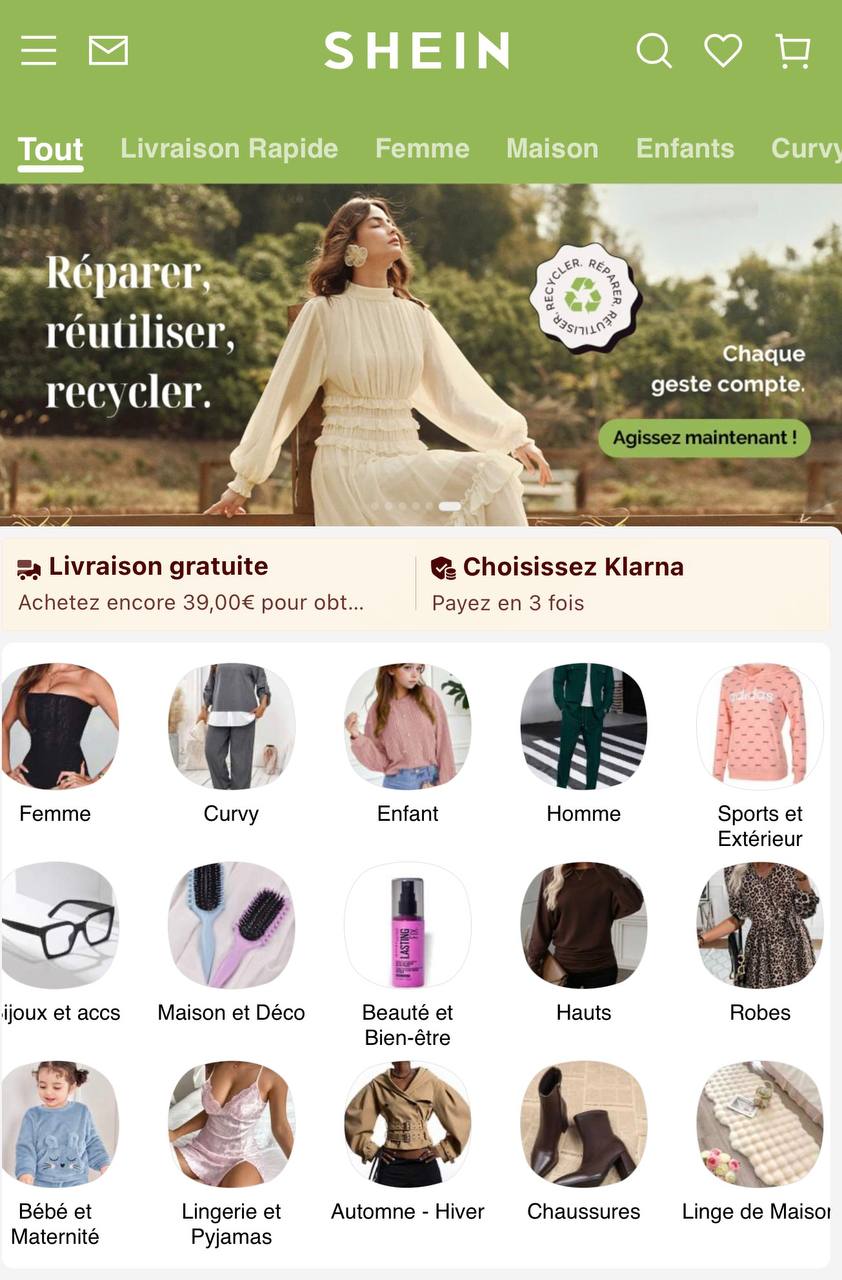The width and height of the screenshot is (842, 1280).
Task: Select the Enfants tab
Action: pos(685,149)
